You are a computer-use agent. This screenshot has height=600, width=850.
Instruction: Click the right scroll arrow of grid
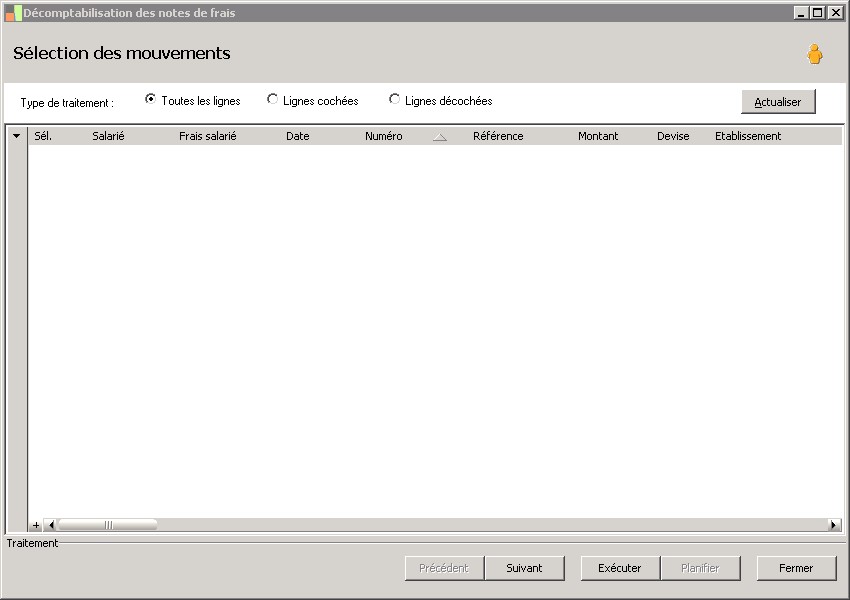[x=835, y=525]
